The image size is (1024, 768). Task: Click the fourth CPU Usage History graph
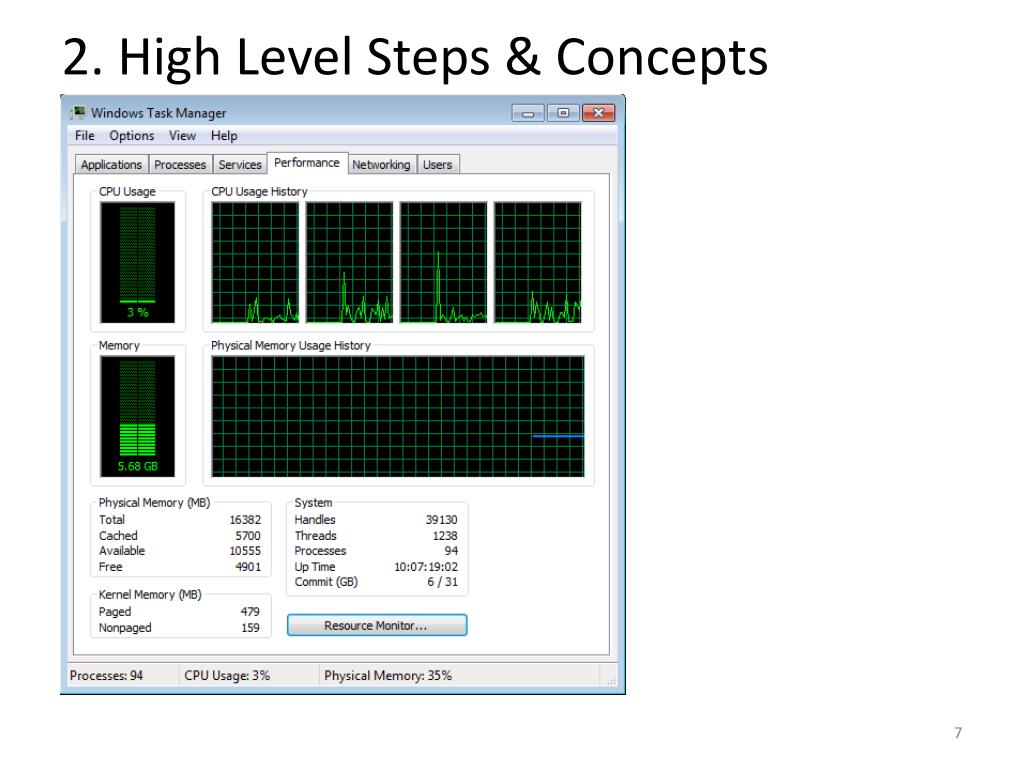tap(537, 262)
